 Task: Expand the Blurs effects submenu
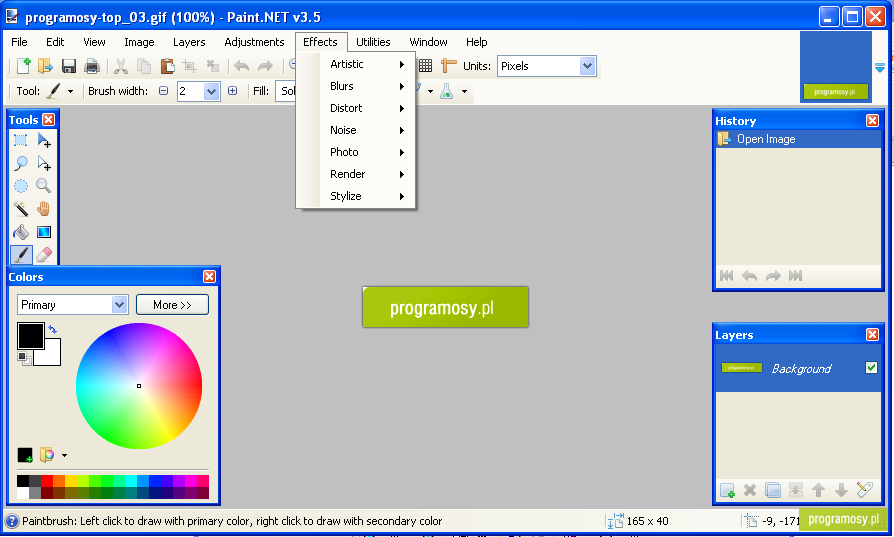pyautogui.click(x=367, y=86)
